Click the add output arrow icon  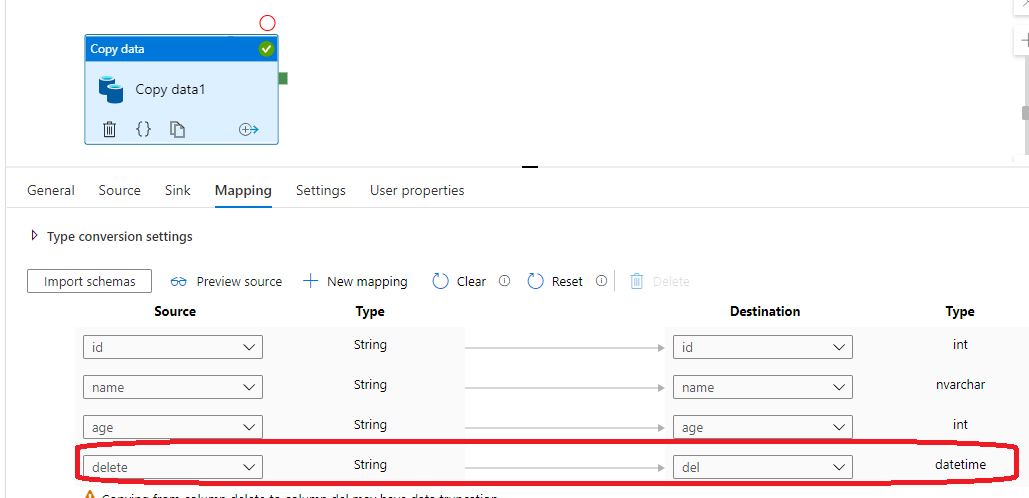coord(248,130)
